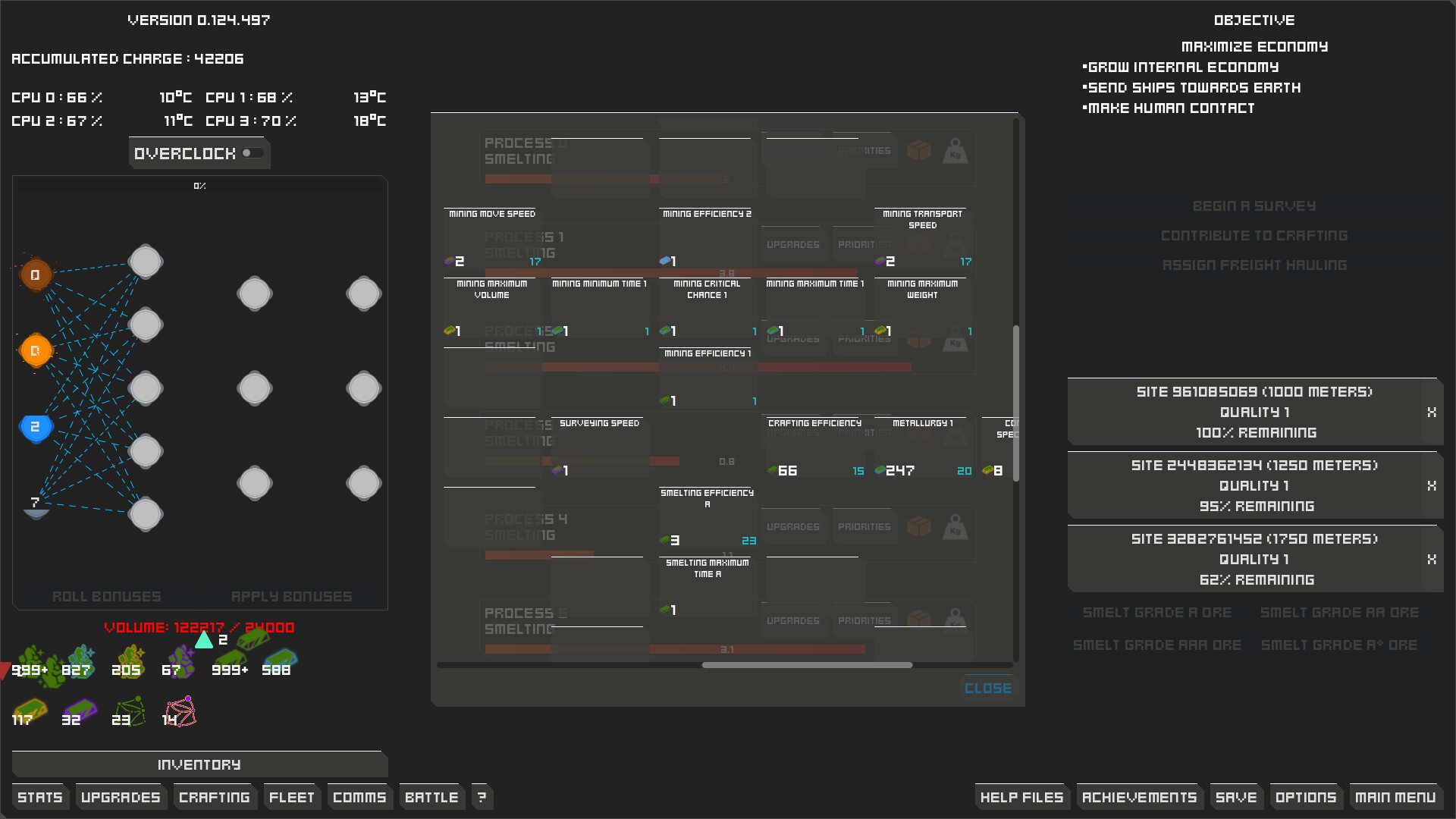The width and height of the screenshot is (1456, 819).
Task: Click the horizontal scrollbar in upgrades window
Action: 807,665
